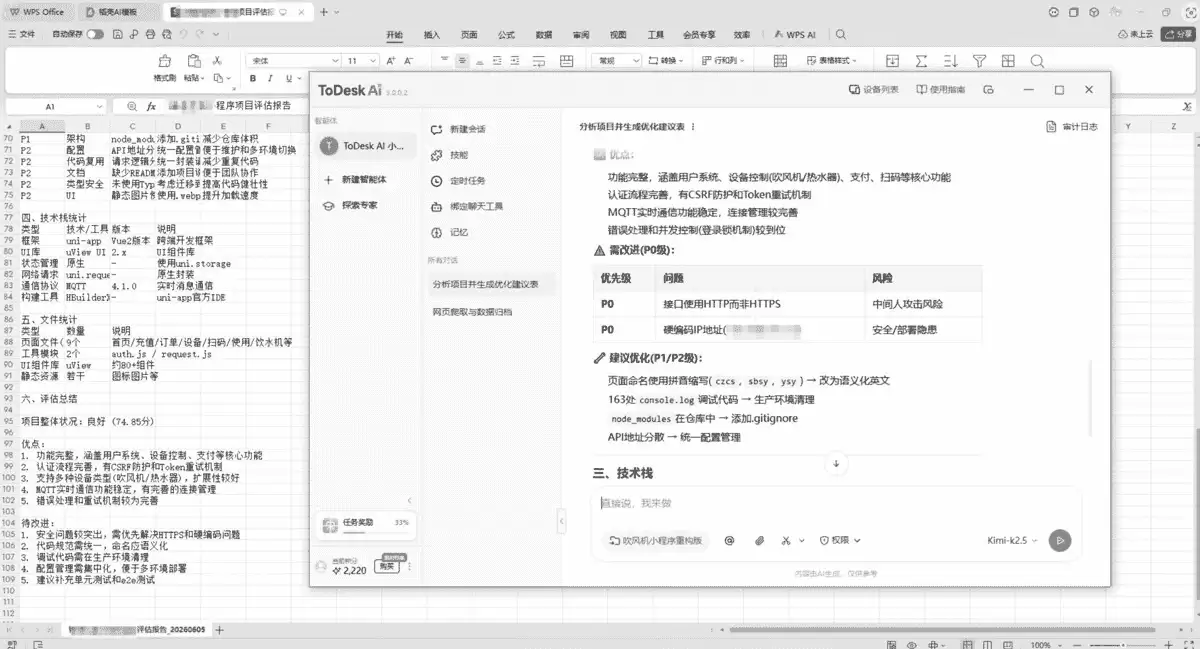Open the tools dropdown beside paperclip

tap(792, 540)
